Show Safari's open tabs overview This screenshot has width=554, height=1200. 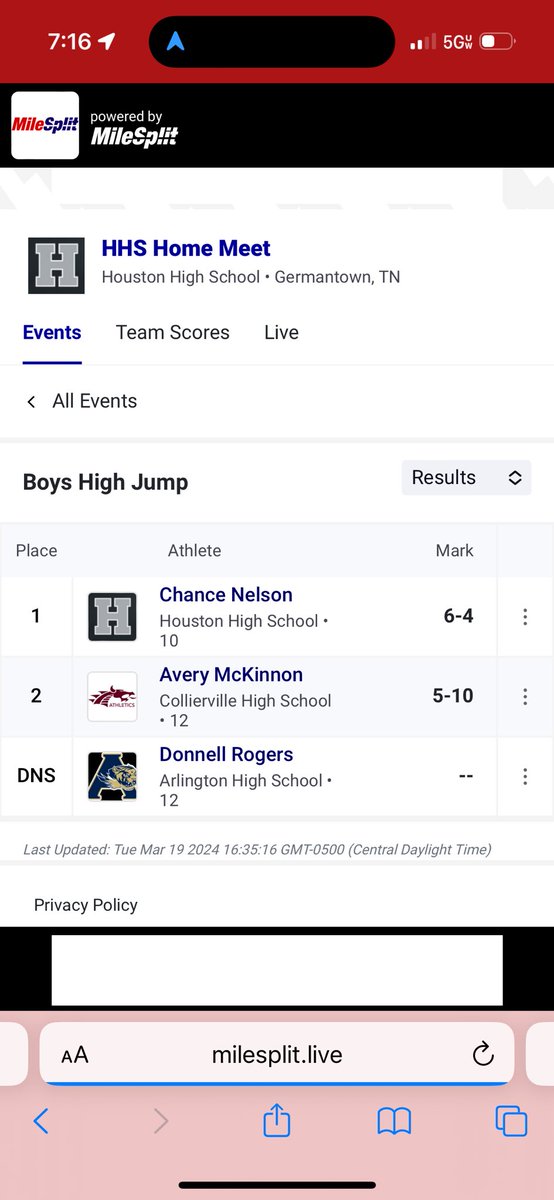[511, 1122]
